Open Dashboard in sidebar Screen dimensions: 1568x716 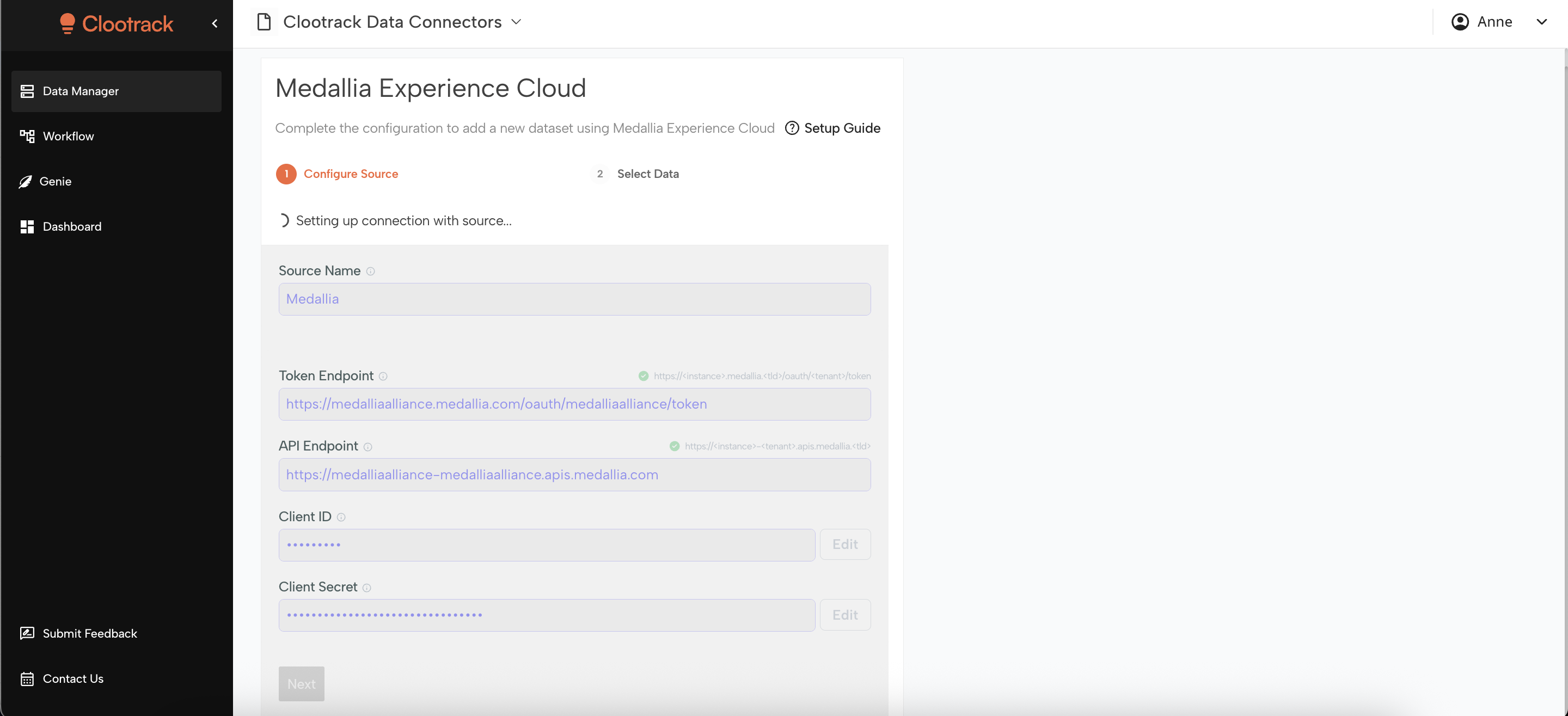117,226
